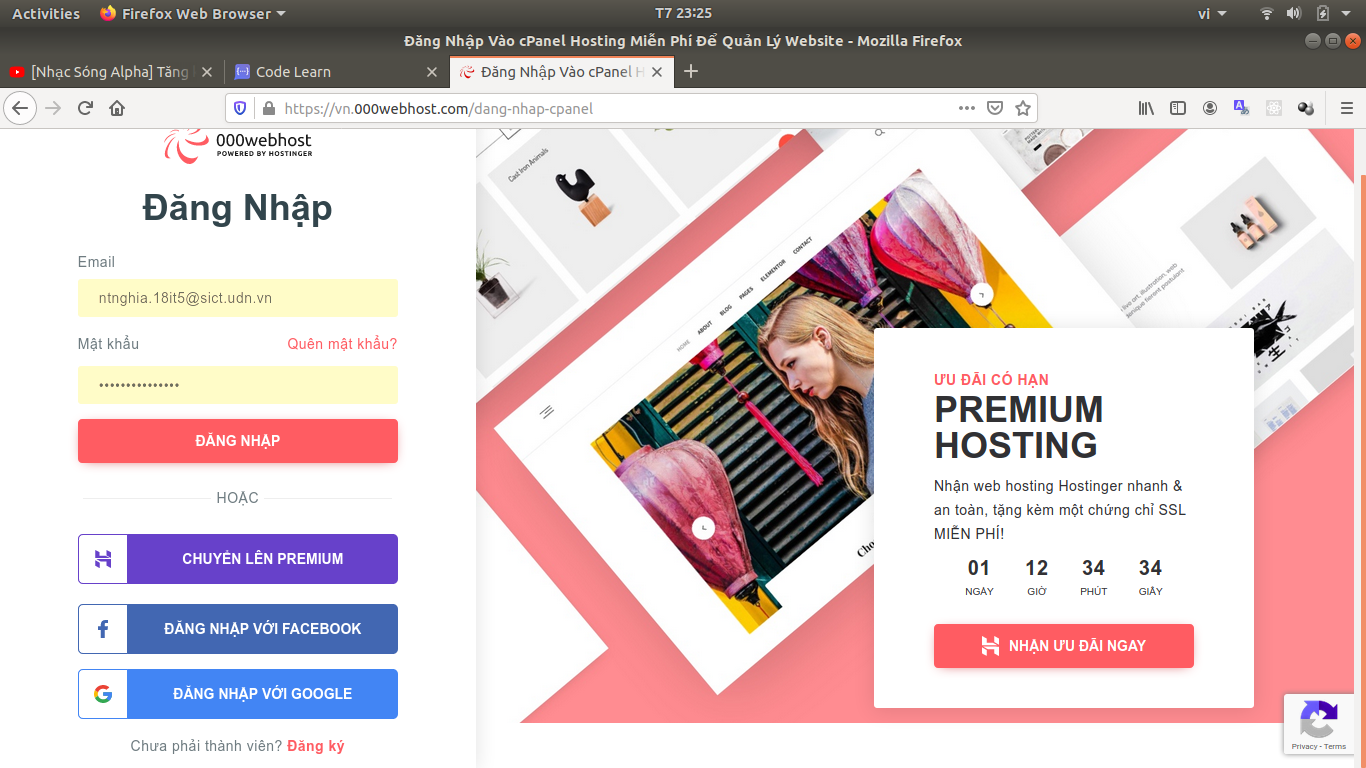Open a new tab with plus

click(x=690, y=71)
